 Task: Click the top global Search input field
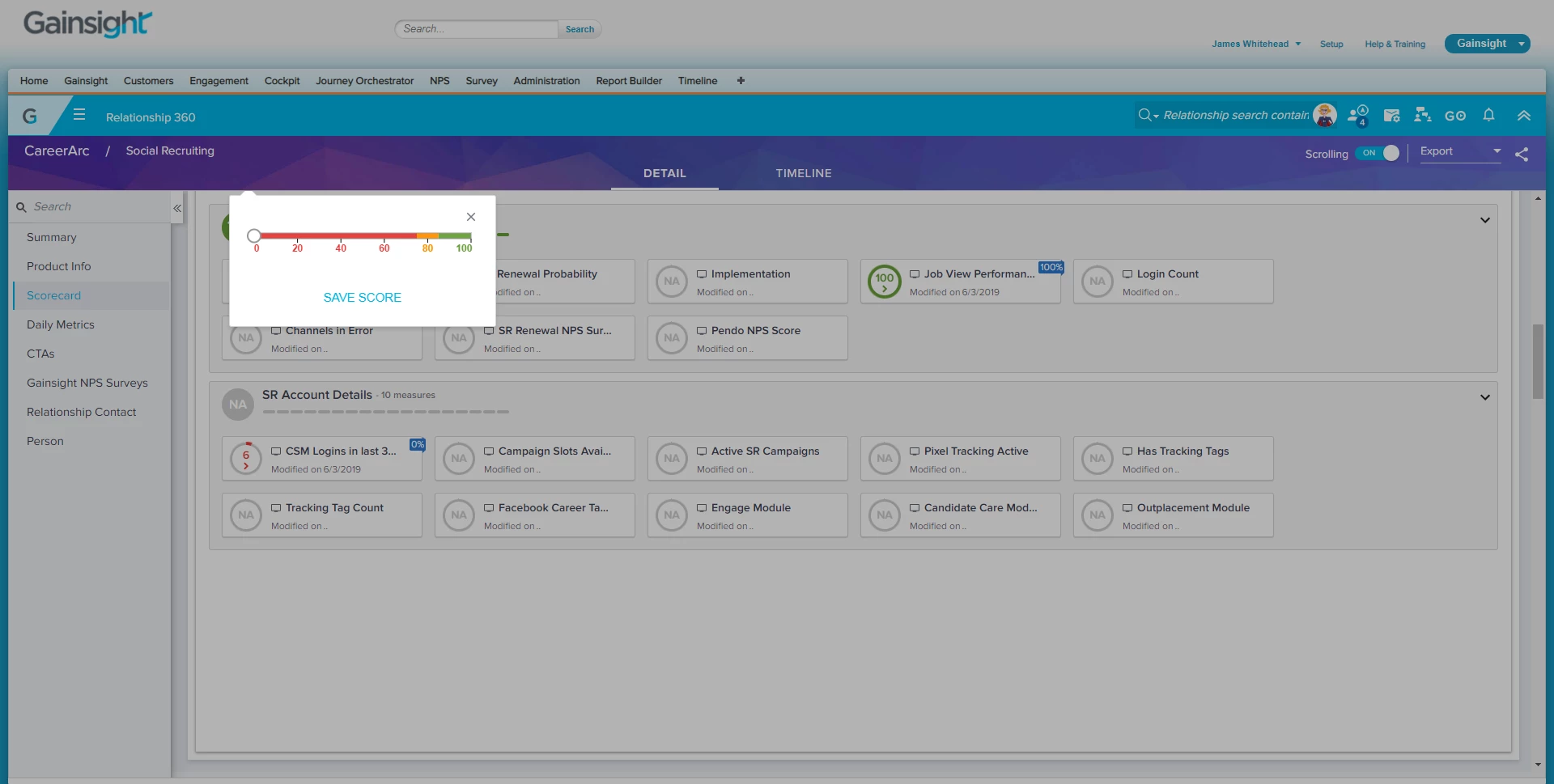pos(476,29)
